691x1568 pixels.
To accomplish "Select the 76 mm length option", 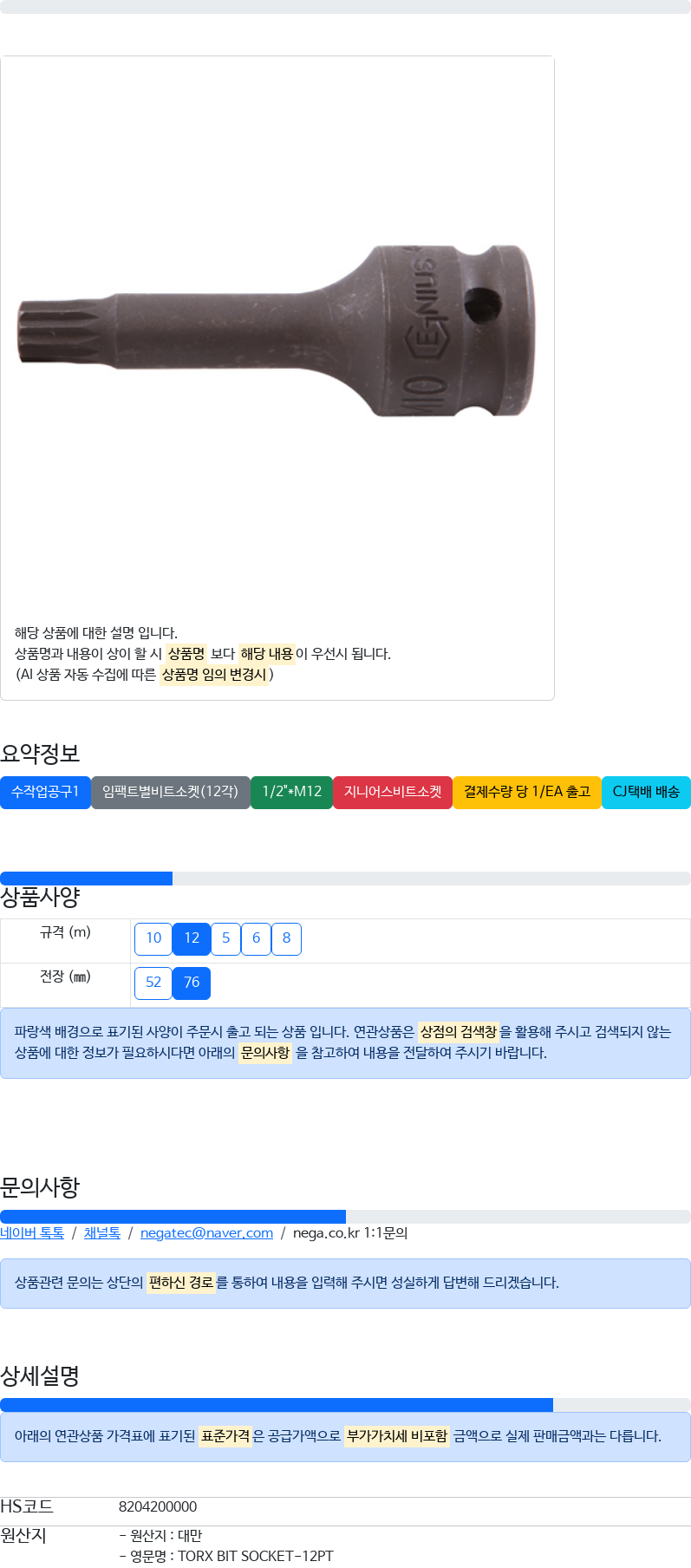I will coord(192,983).
